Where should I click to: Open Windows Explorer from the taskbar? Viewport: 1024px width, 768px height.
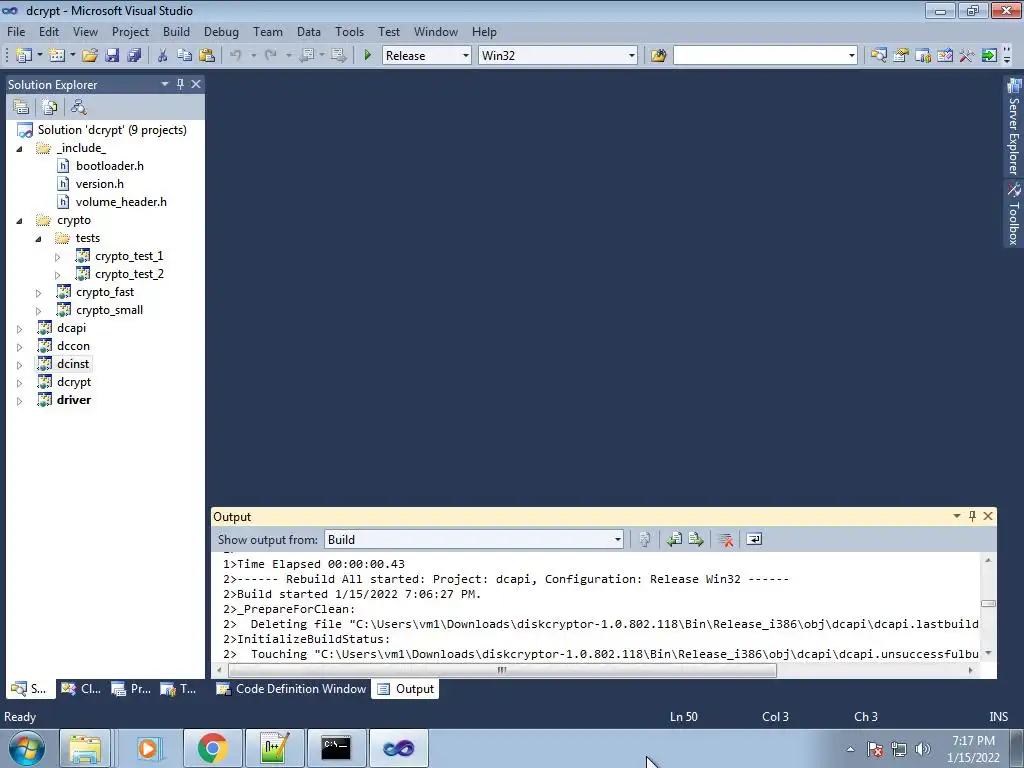[86, 748]
